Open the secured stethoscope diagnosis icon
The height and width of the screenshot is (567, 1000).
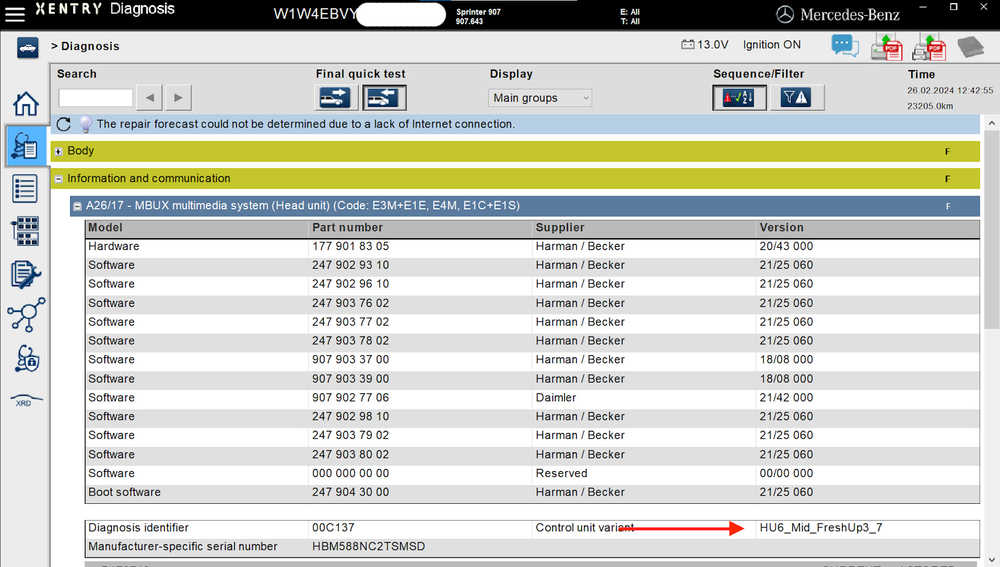(27, 358)
